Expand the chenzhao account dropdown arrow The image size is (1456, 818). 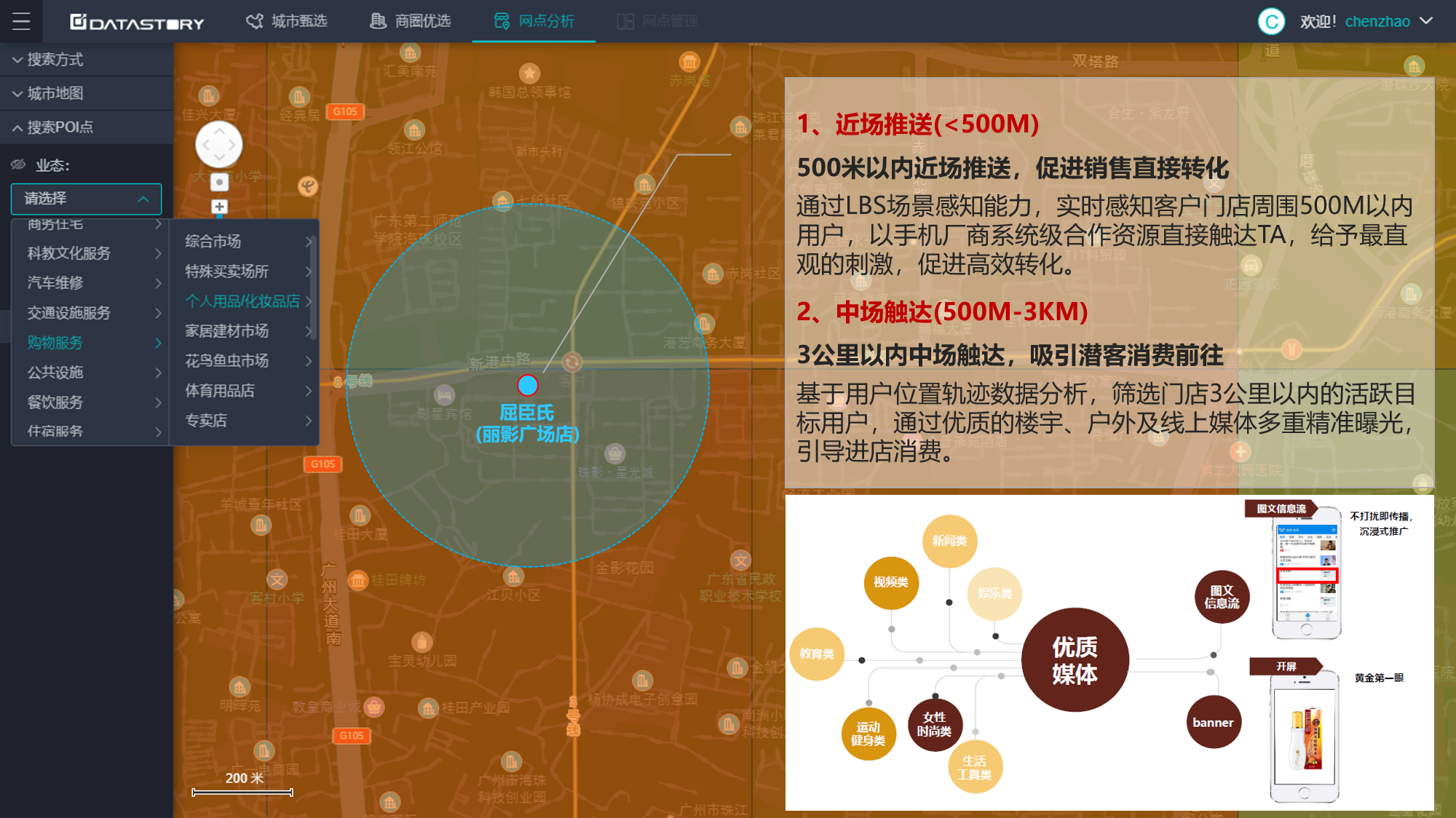pyautogui.click(x=1425, y=20)
